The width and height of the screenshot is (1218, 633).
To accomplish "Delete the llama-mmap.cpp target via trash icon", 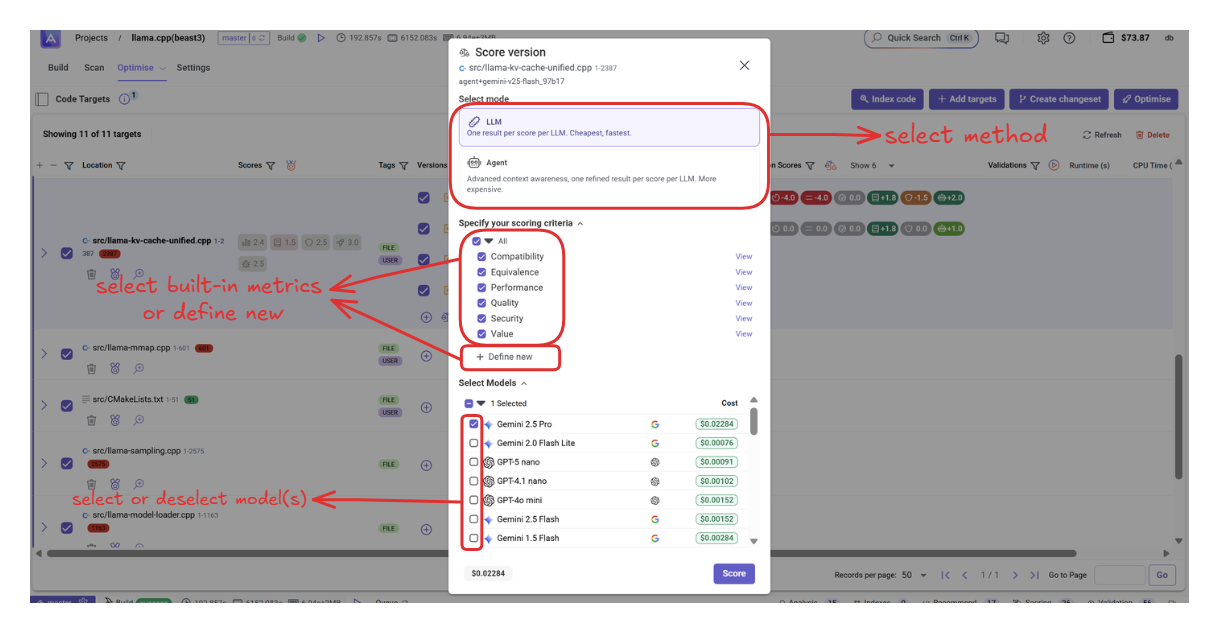I will click(91, 368).
